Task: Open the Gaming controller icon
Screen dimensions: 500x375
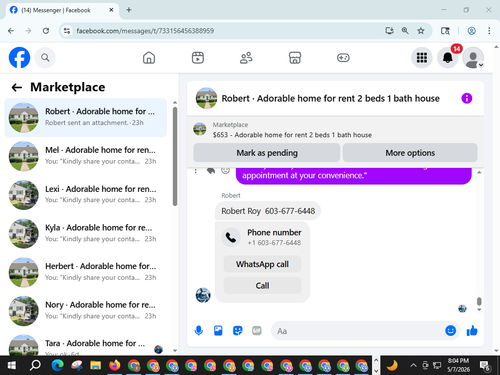Action: click(343, 58)
